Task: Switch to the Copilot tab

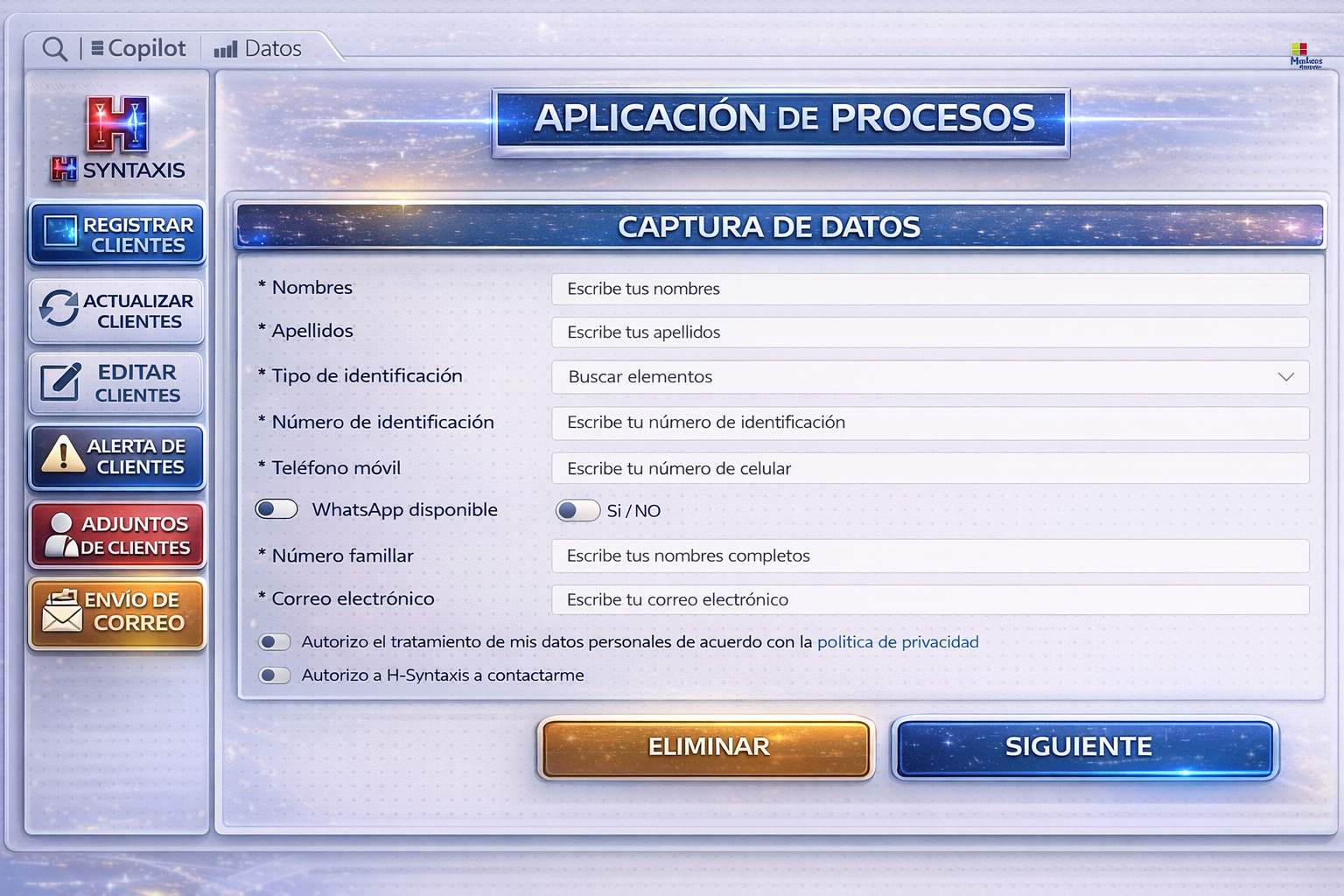Action: tap(136, 48)
